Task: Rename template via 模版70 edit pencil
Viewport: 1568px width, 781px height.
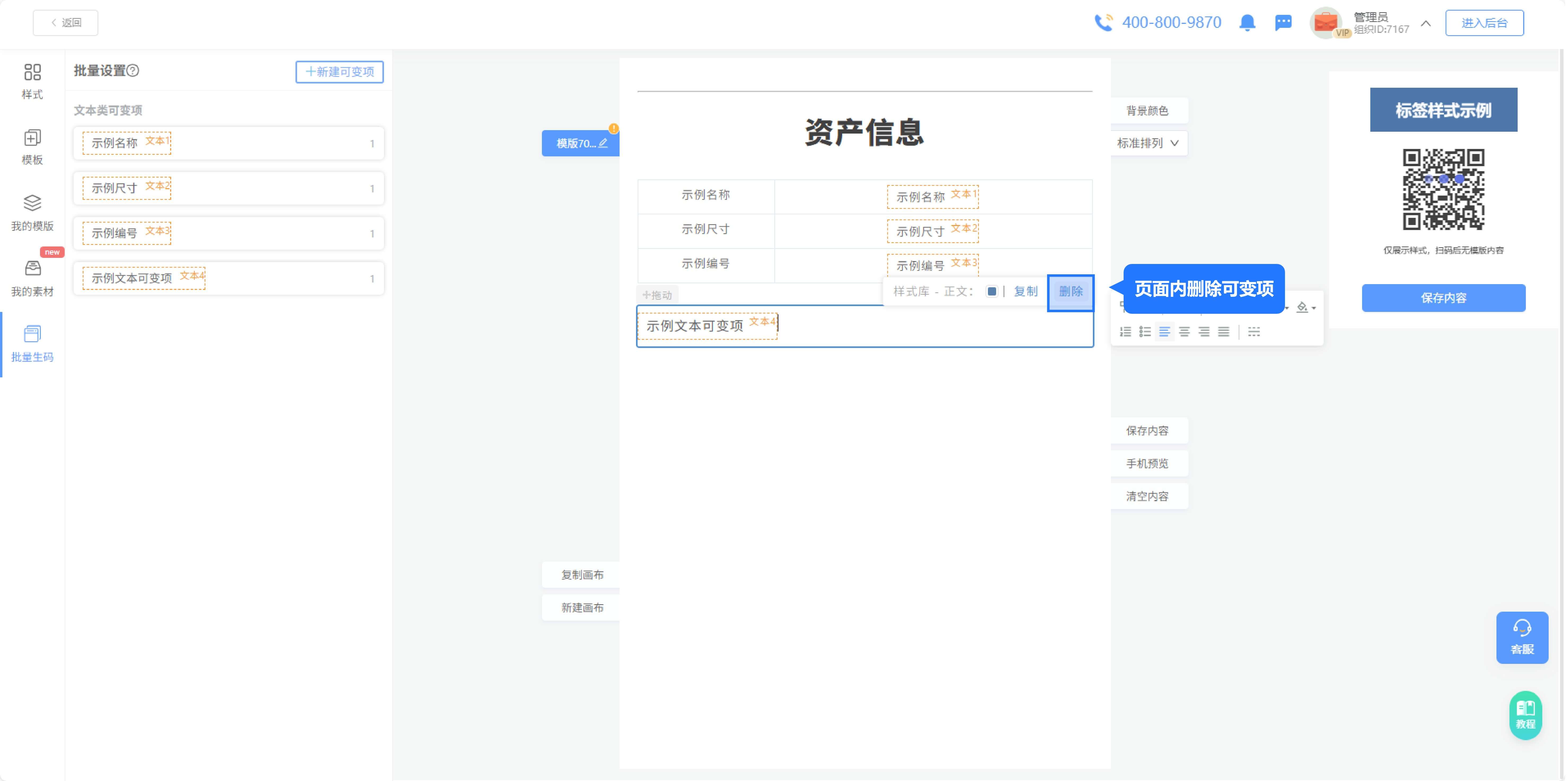Action: pos(603,143)
